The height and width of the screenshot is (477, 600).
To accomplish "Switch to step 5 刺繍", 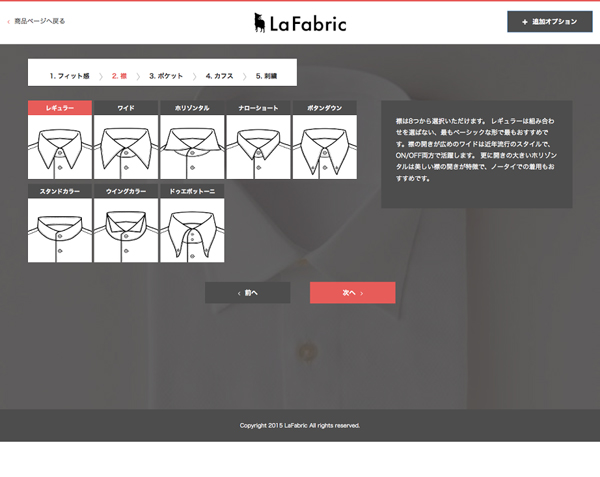I will click(x=266, y=76).
